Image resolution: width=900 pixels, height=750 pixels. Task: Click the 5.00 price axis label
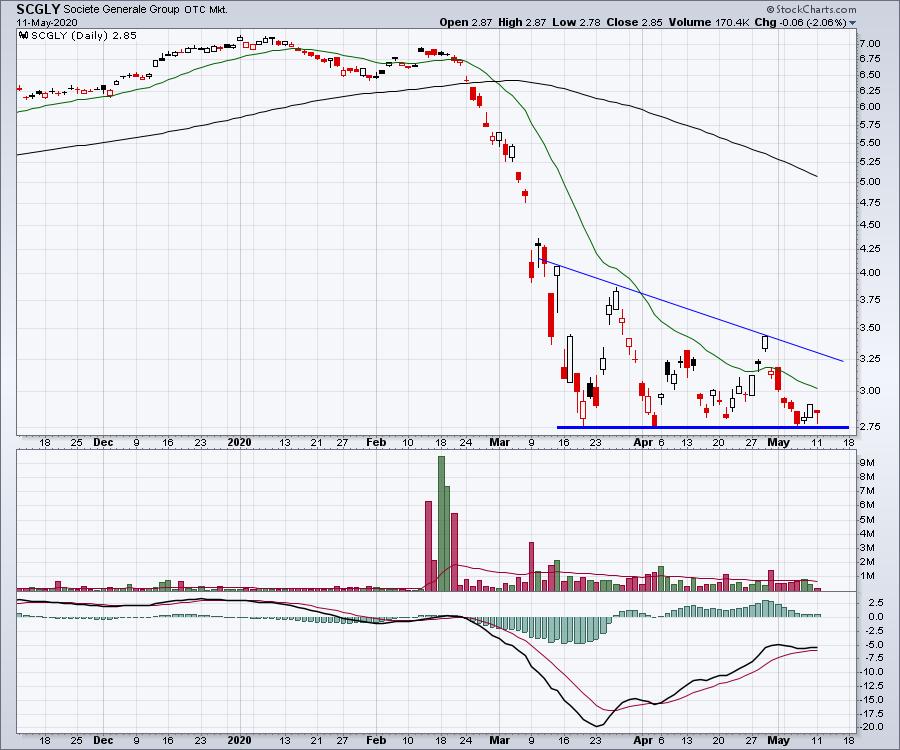(870, 182)
